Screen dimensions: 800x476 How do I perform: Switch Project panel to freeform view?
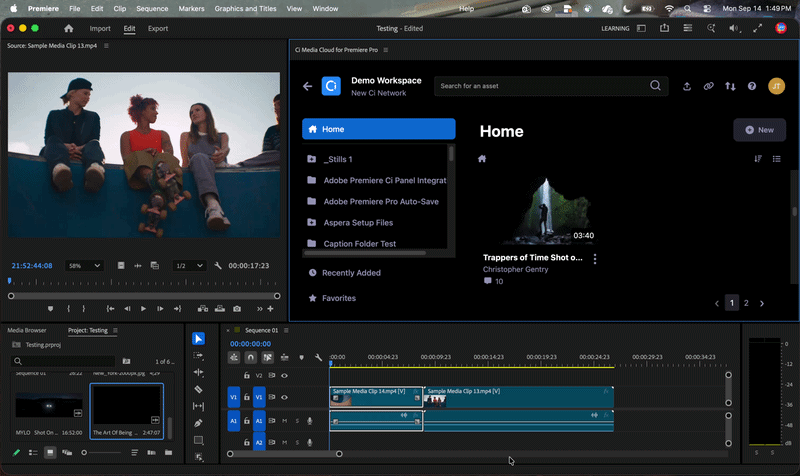pyautogui.click(x=67, y=453)
